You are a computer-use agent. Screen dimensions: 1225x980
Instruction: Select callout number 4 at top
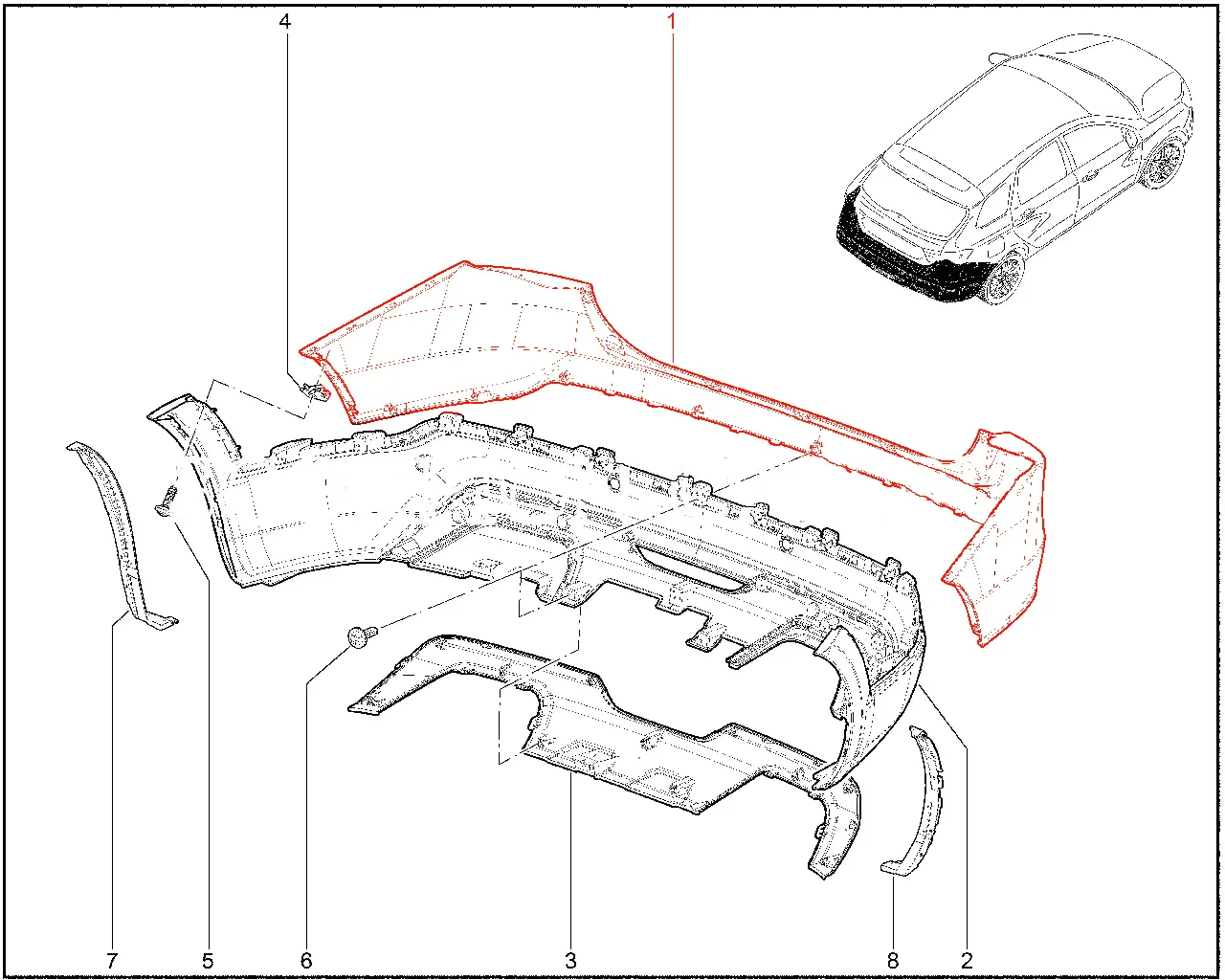click(284, 20)
